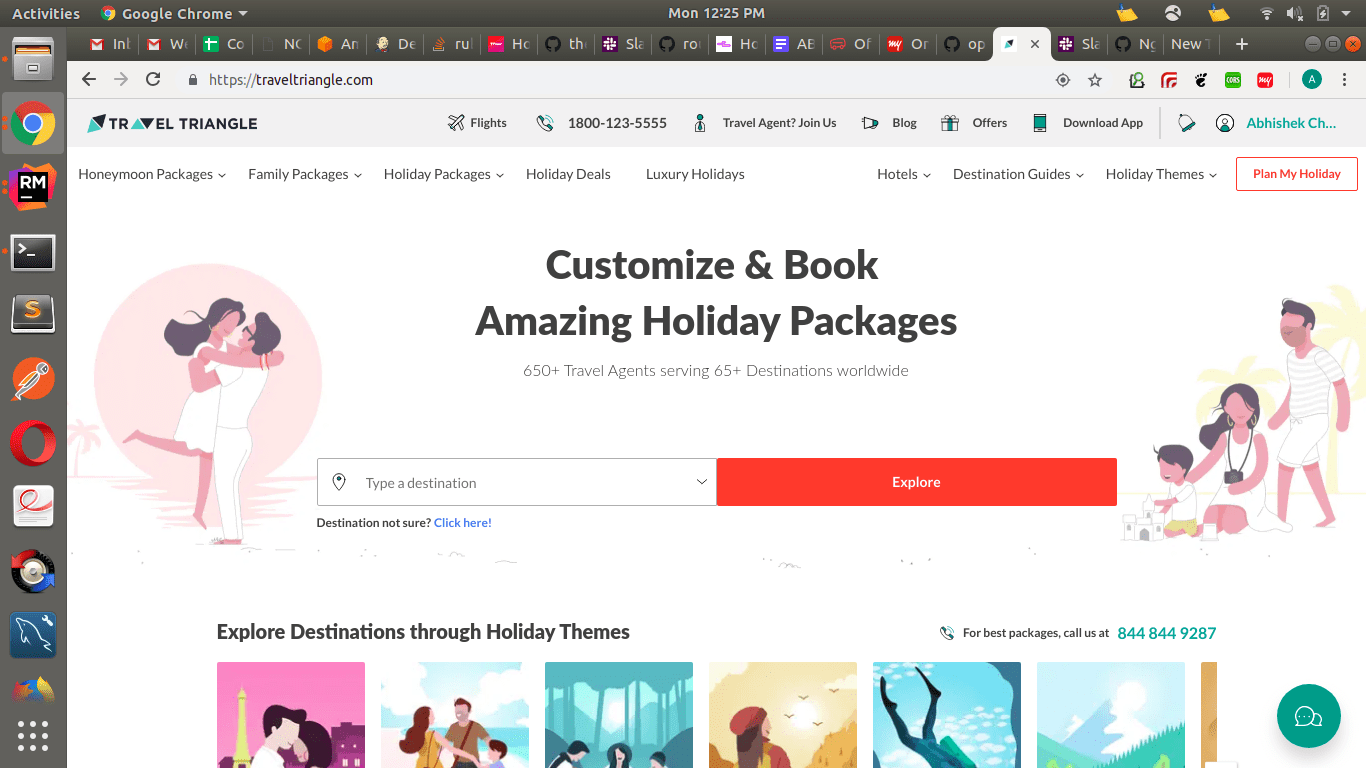Click the red MakeMyTrip extension icon
1366x768 pixels.
pos(1265,80)
